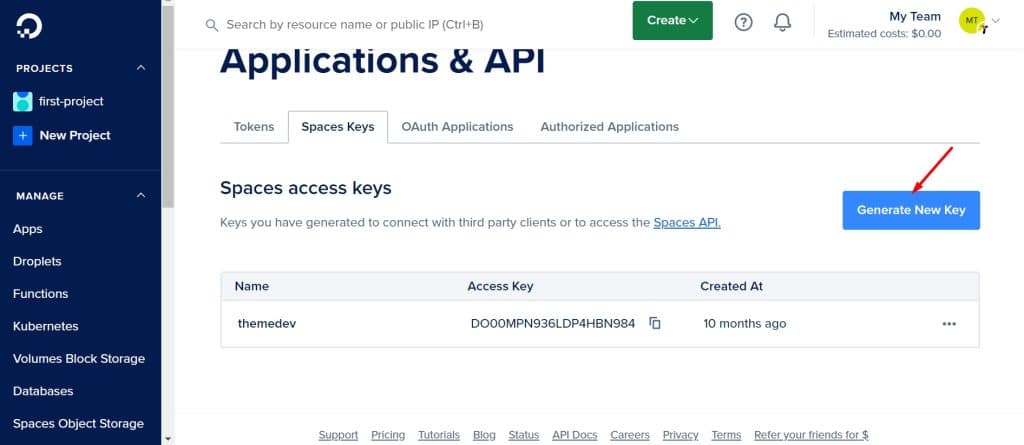
Task: Open the Status footer link
Action: point(524,435)
